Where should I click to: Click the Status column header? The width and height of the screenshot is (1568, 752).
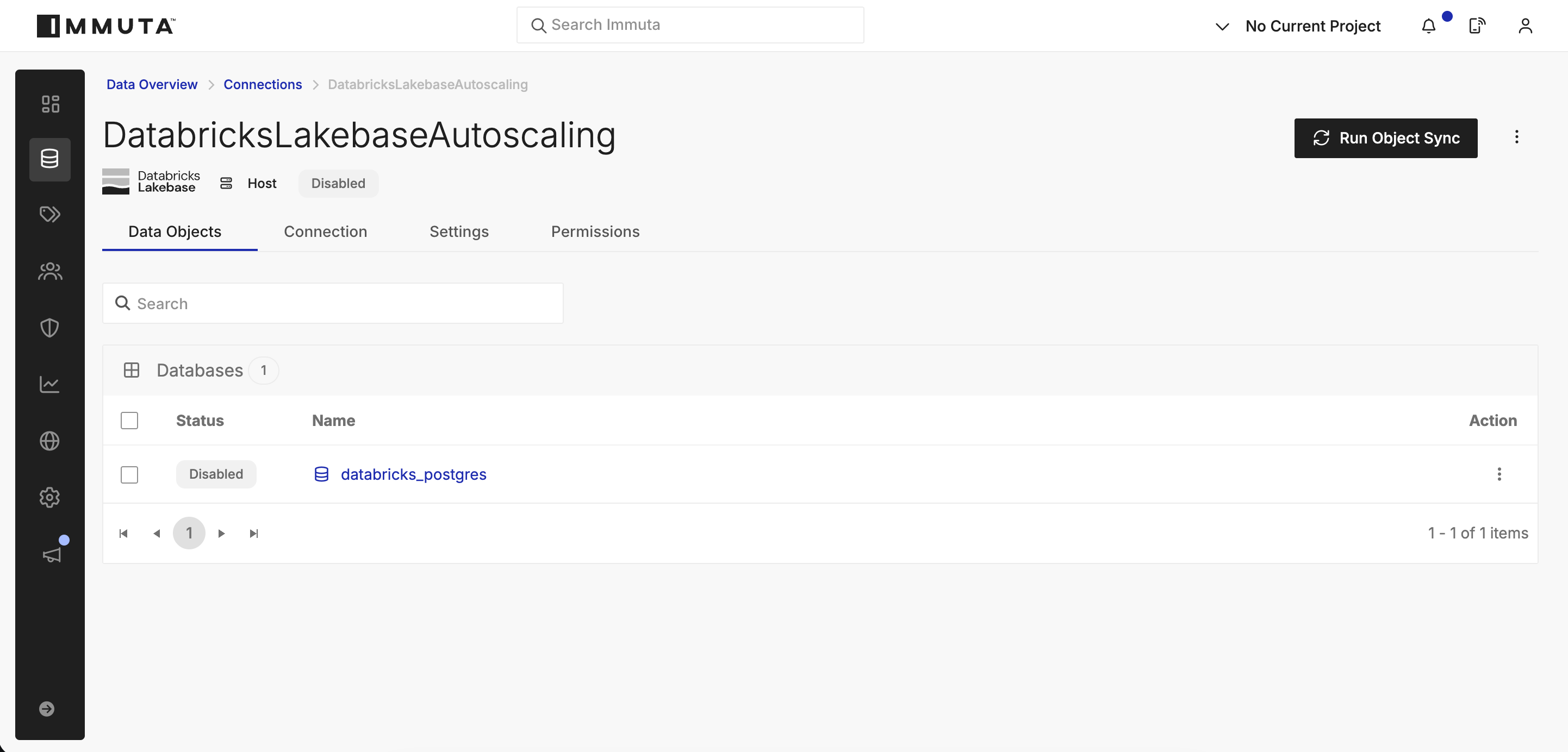click(x=200, y=421)
